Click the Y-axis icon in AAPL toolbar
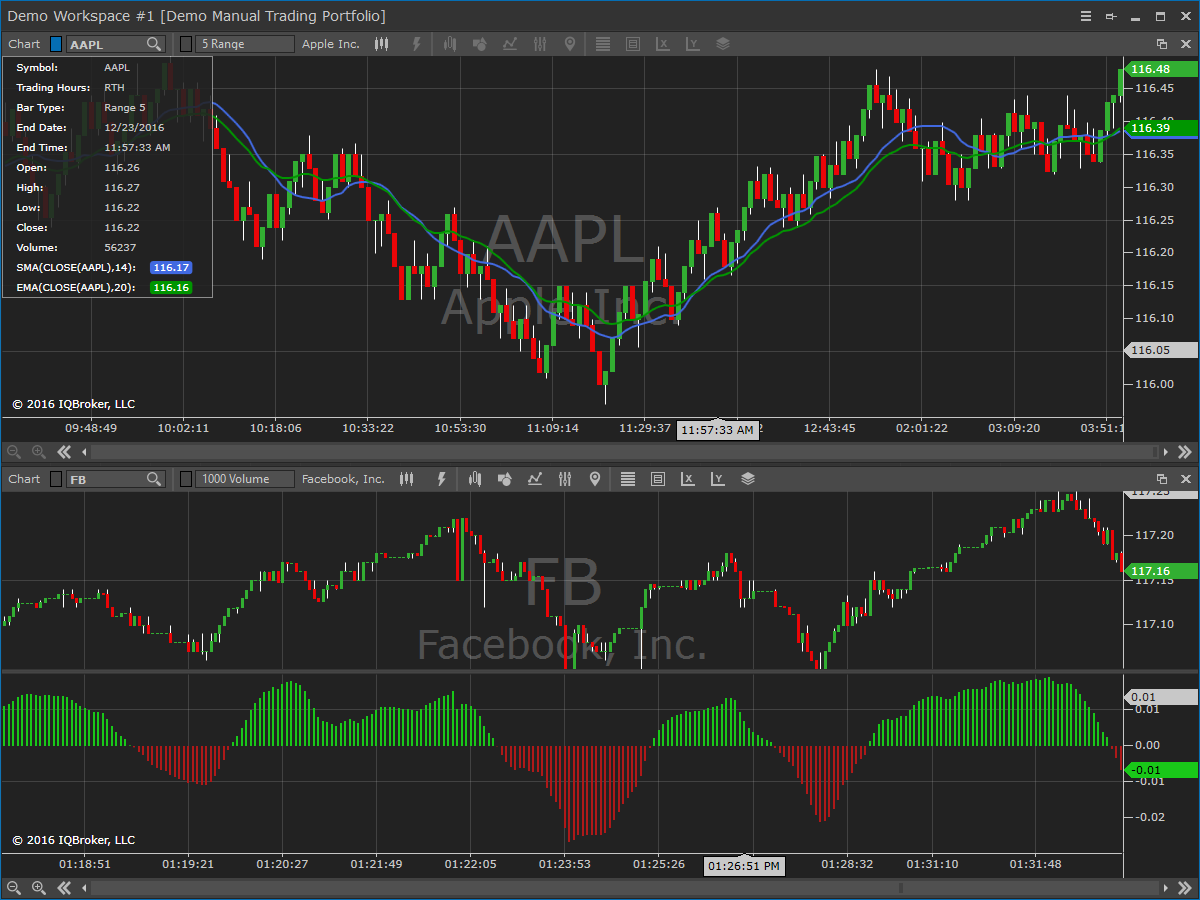The width and height of the screenshot is (1200, 900). pyautogui.click(x=692, y=44)
